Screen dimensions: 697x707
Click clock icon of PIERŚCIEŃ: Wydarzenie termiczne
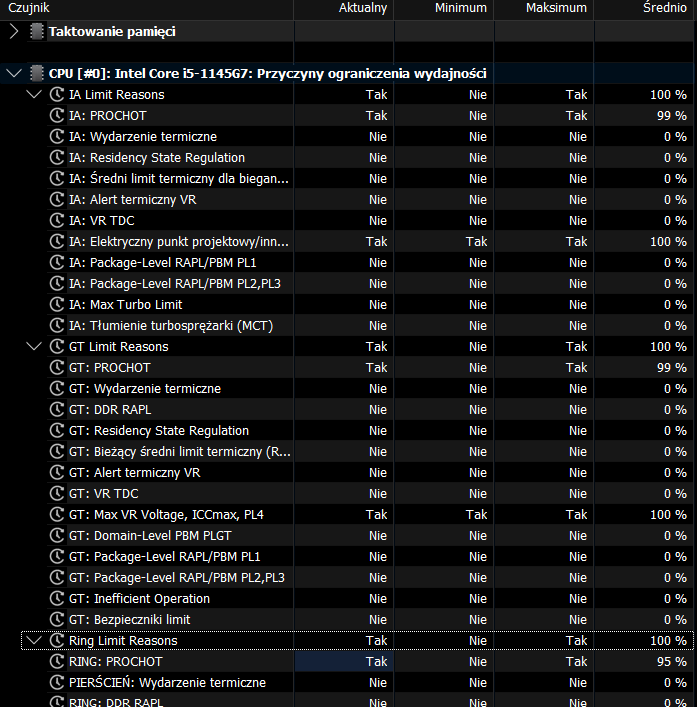(x=57, y=683)
